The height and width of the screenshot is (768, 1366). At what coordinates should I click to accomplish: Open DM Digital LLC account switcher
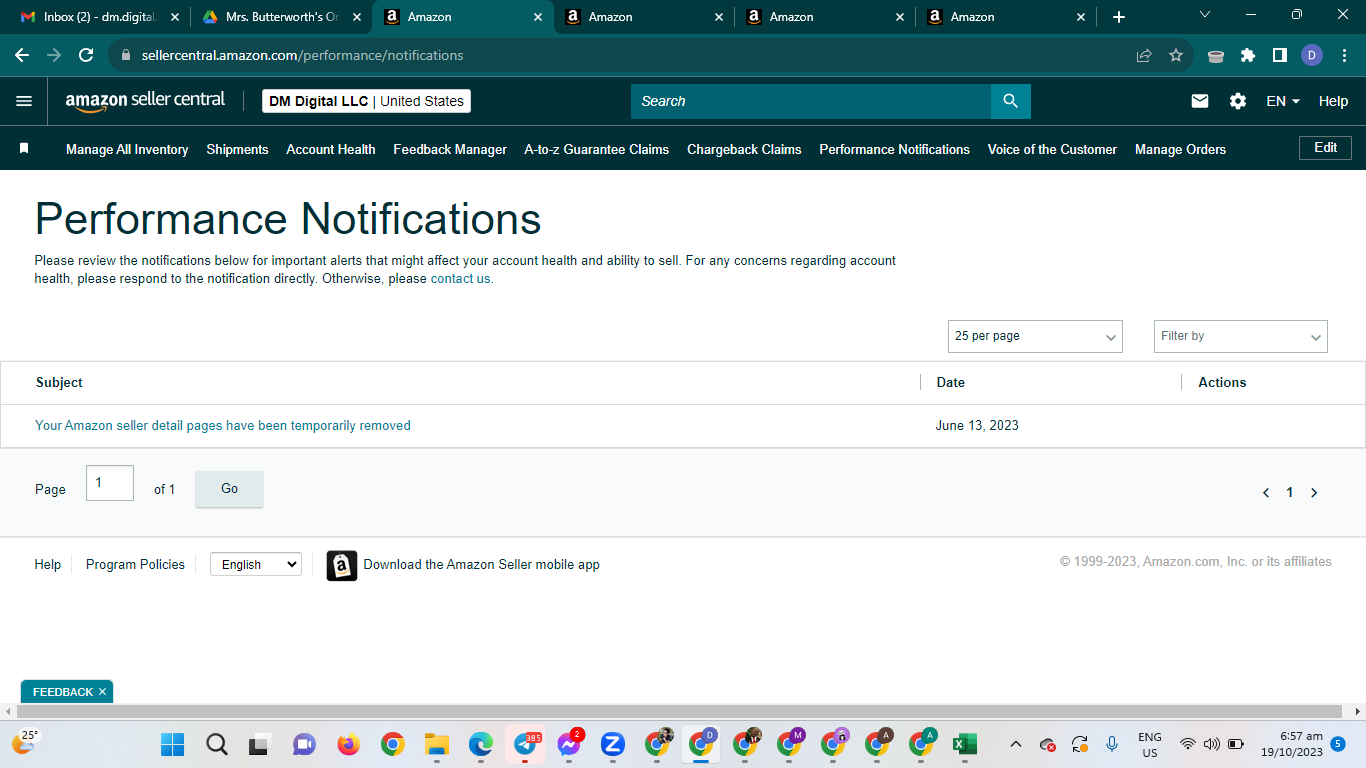tap(366, 101)
